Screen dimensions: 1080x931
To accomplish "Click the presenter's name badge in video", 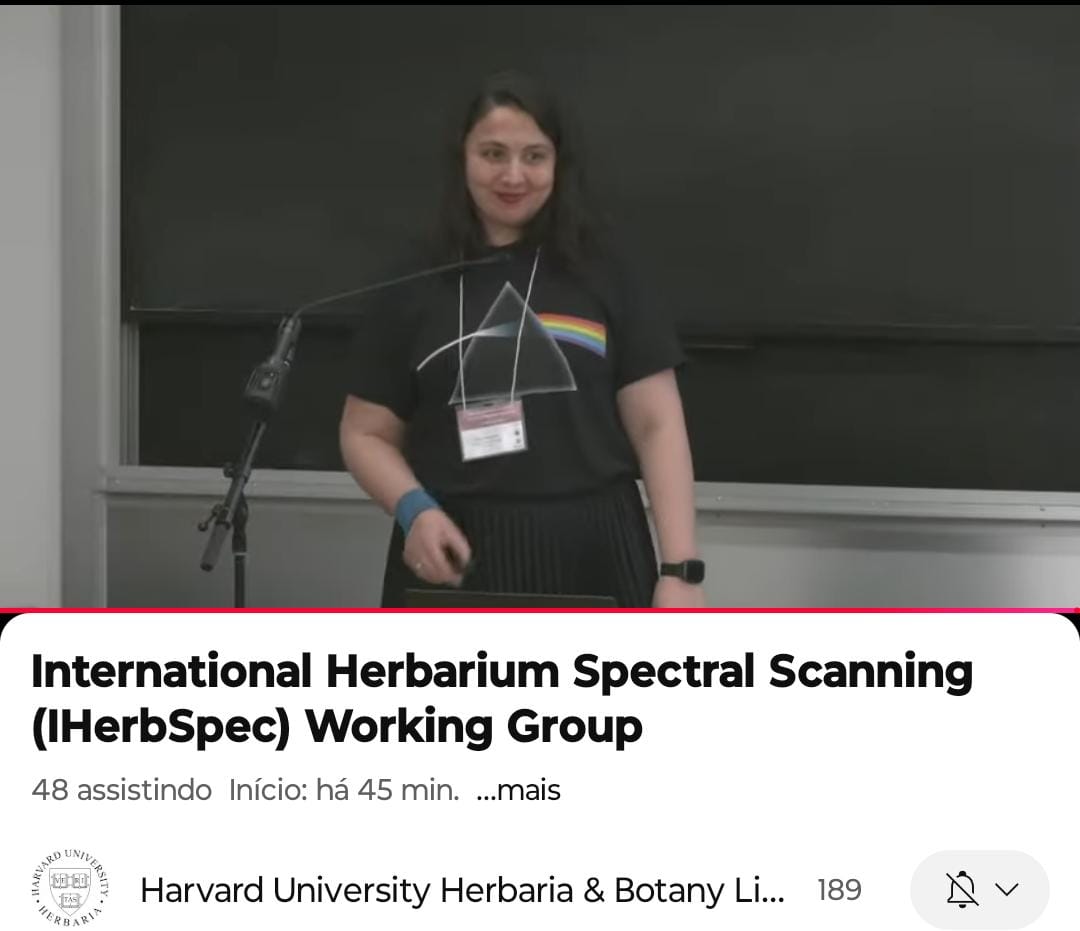I will click(x=491, y=430).
